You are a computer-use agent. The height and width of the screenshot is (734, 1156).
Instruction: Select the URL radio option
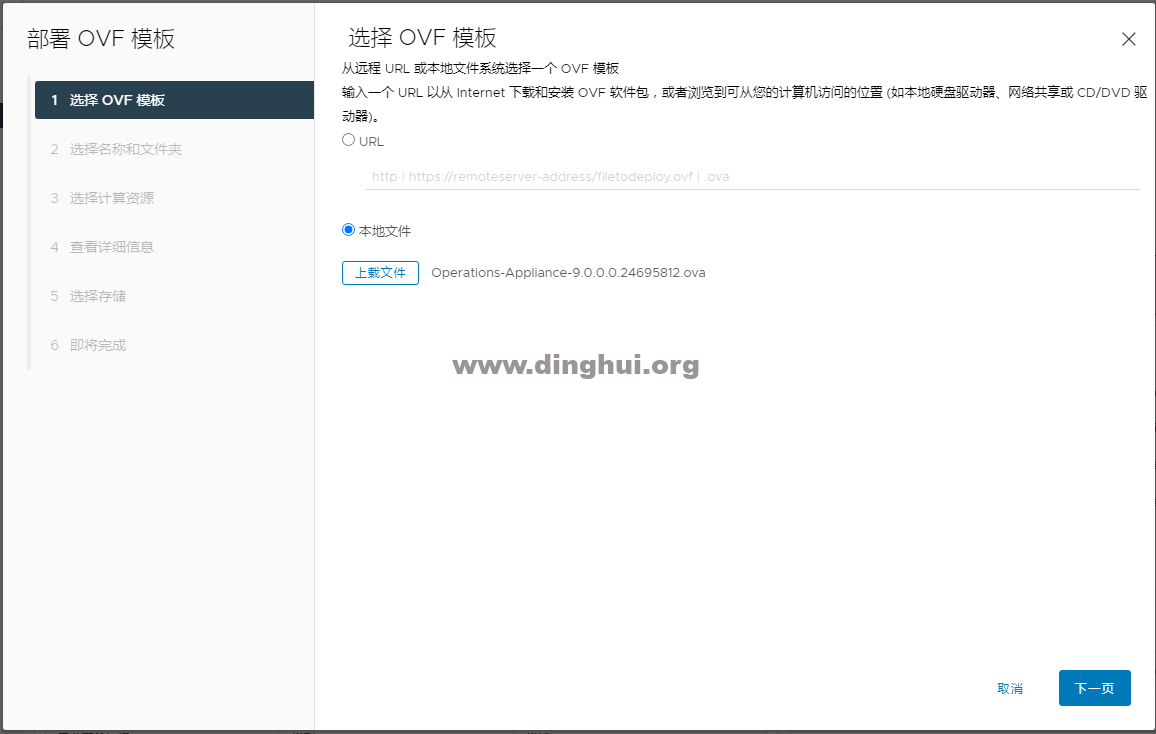(x=349, y=140)
